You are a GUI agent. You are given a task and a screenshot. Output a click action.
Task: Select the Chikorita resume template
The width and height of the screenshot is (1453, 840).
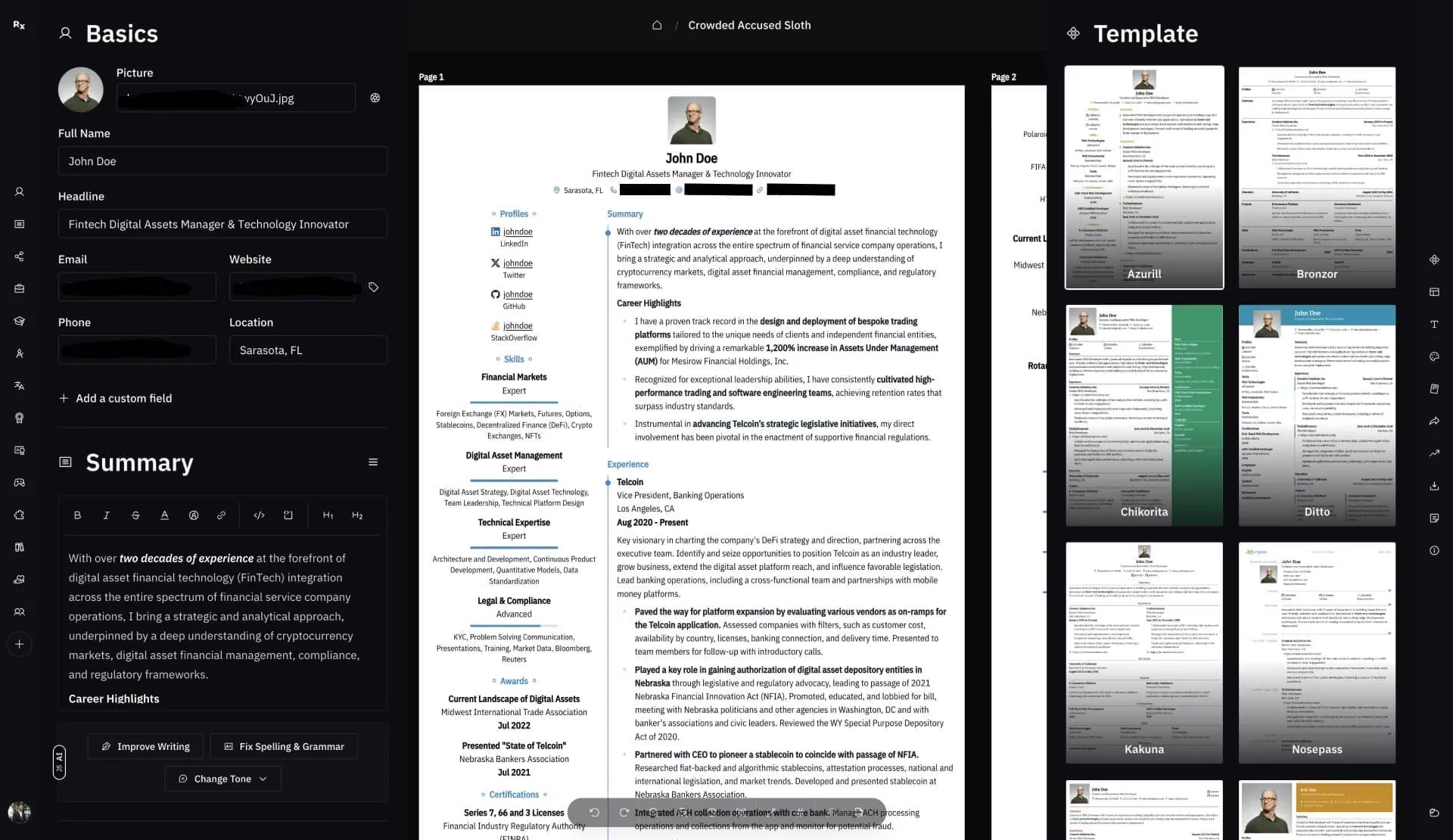point(1143,415)
